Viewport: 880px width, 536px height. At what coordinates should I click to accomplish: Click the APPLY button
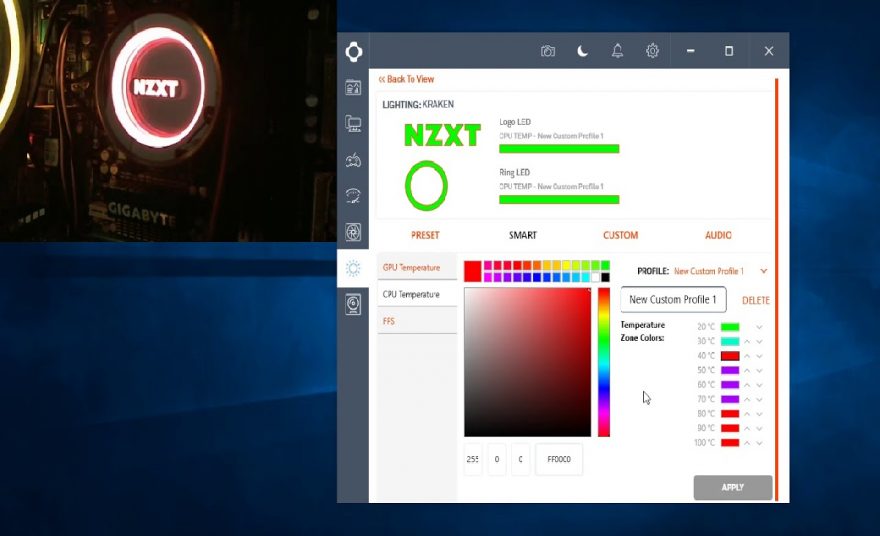tap(732, 487)
